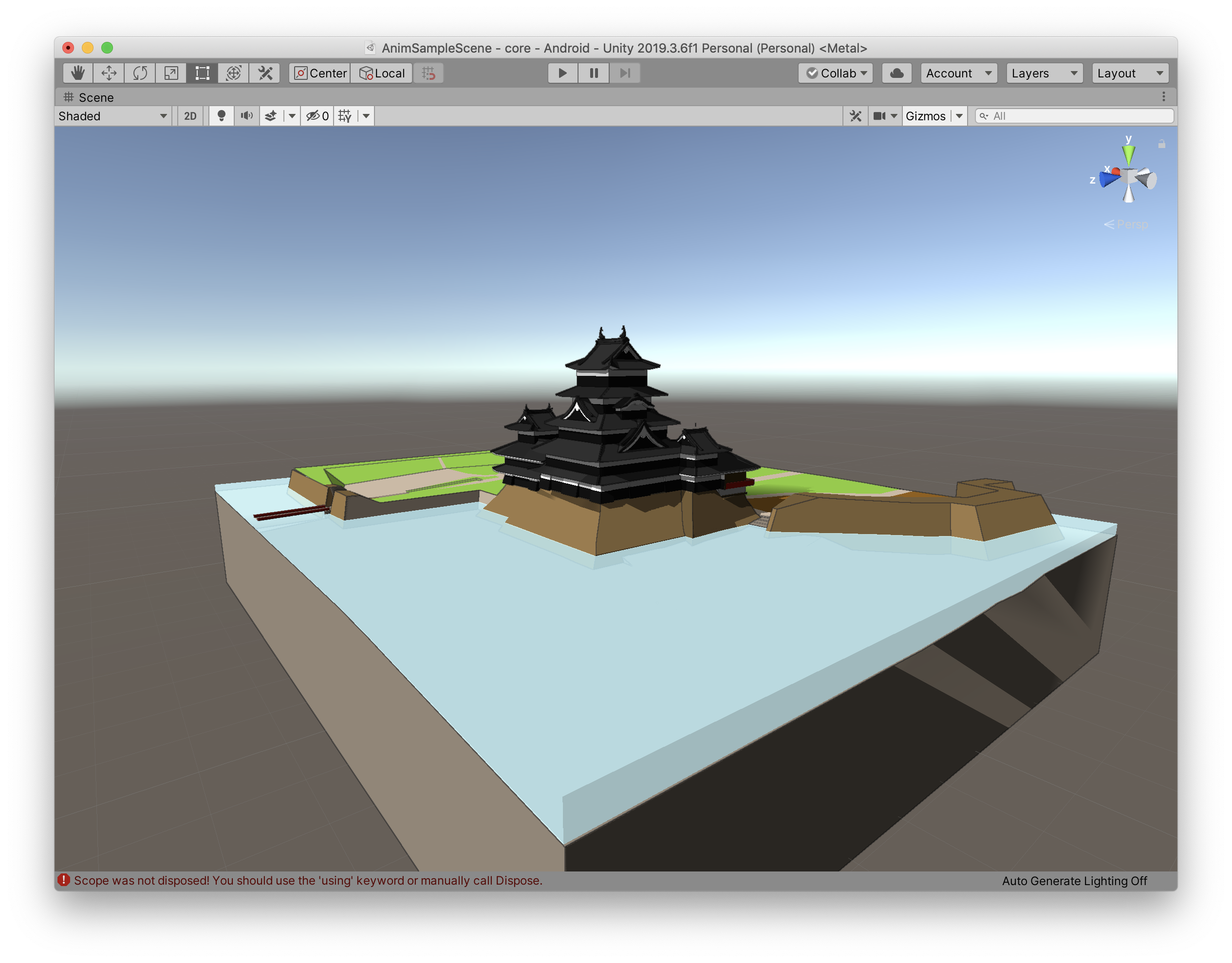Image resolution: width=1232 pixels, height=963 pixels.
Task: Toggle Gizmos display
Action: pos(925,116)
